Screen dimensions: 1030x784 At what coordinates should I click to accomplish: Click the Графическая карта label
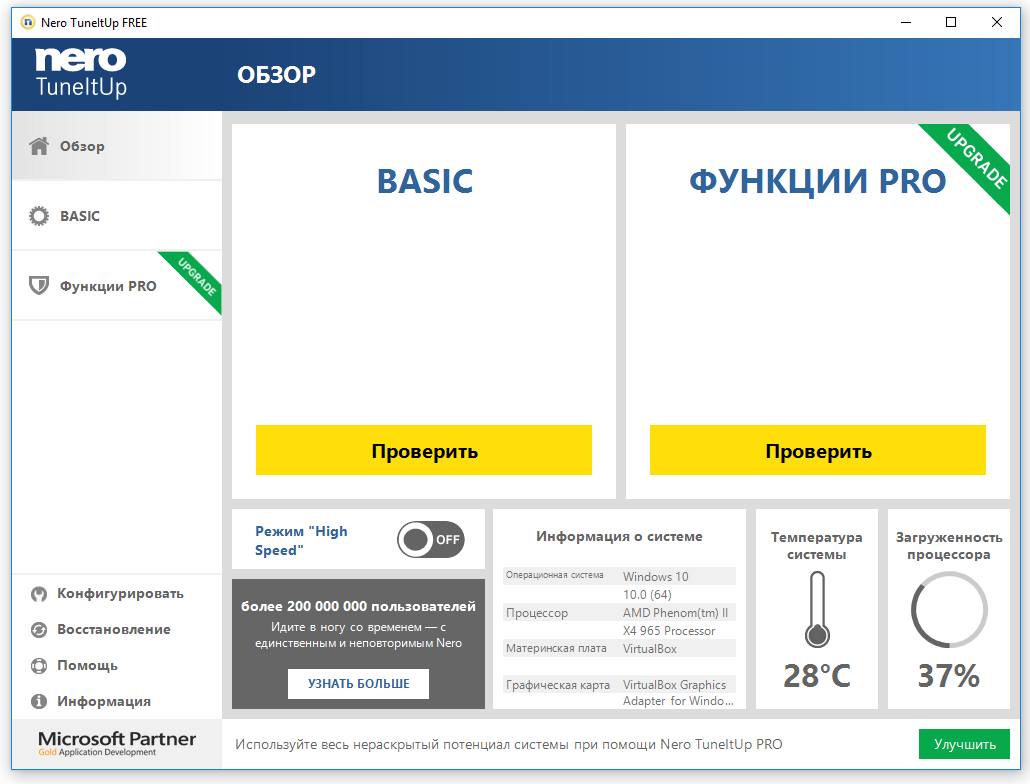(558, 685)
